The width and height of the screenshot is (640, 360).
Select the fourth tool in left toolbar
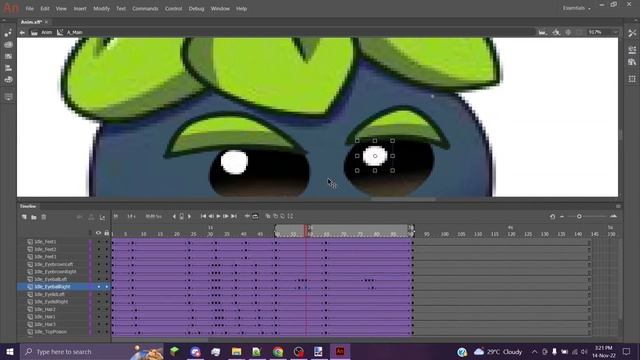pyautogui.click(x=8, y=68)
